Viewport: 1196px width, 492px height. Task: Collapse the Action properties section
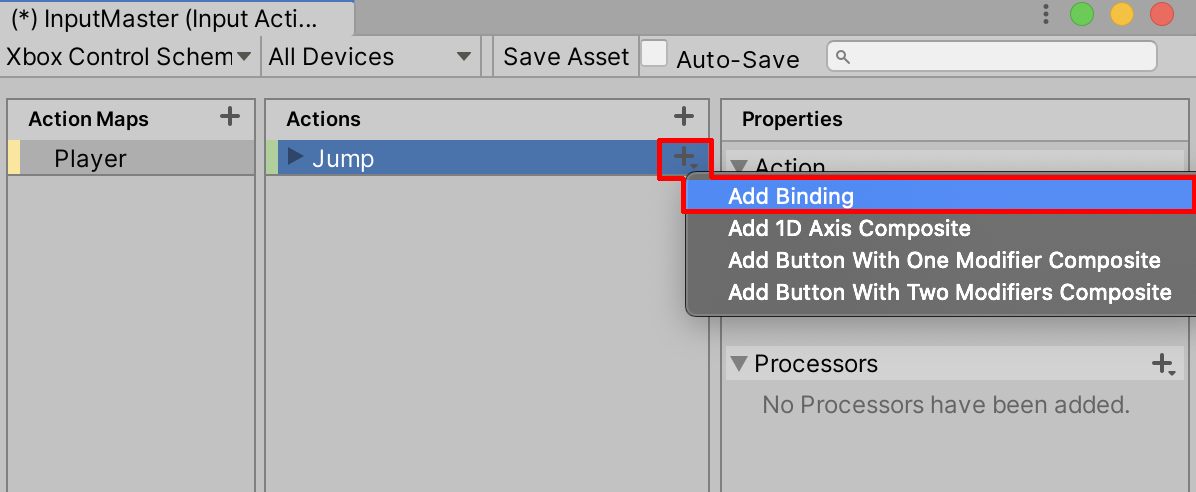point(739,166)
